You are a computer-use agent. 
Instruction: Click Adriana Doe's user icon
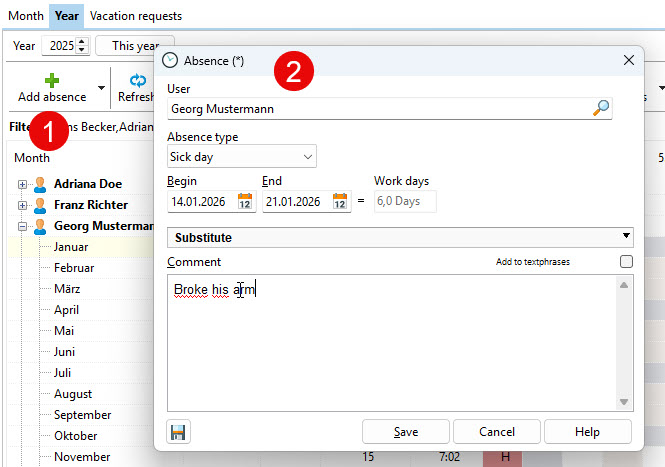[40, 184]
